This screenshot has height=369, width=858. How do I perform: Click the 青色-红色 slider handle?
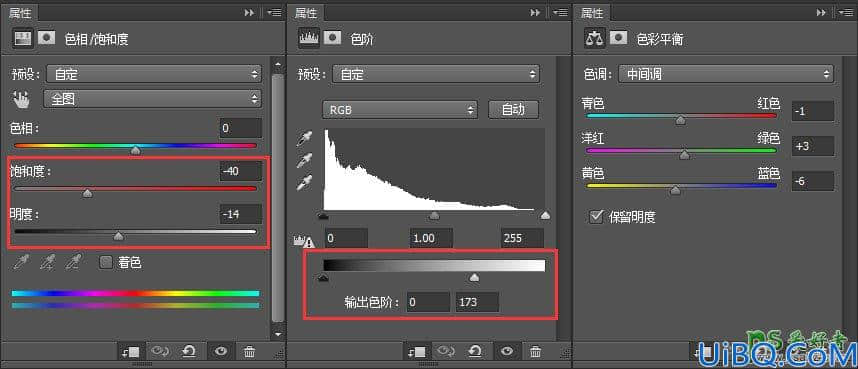tap(680, 120)
